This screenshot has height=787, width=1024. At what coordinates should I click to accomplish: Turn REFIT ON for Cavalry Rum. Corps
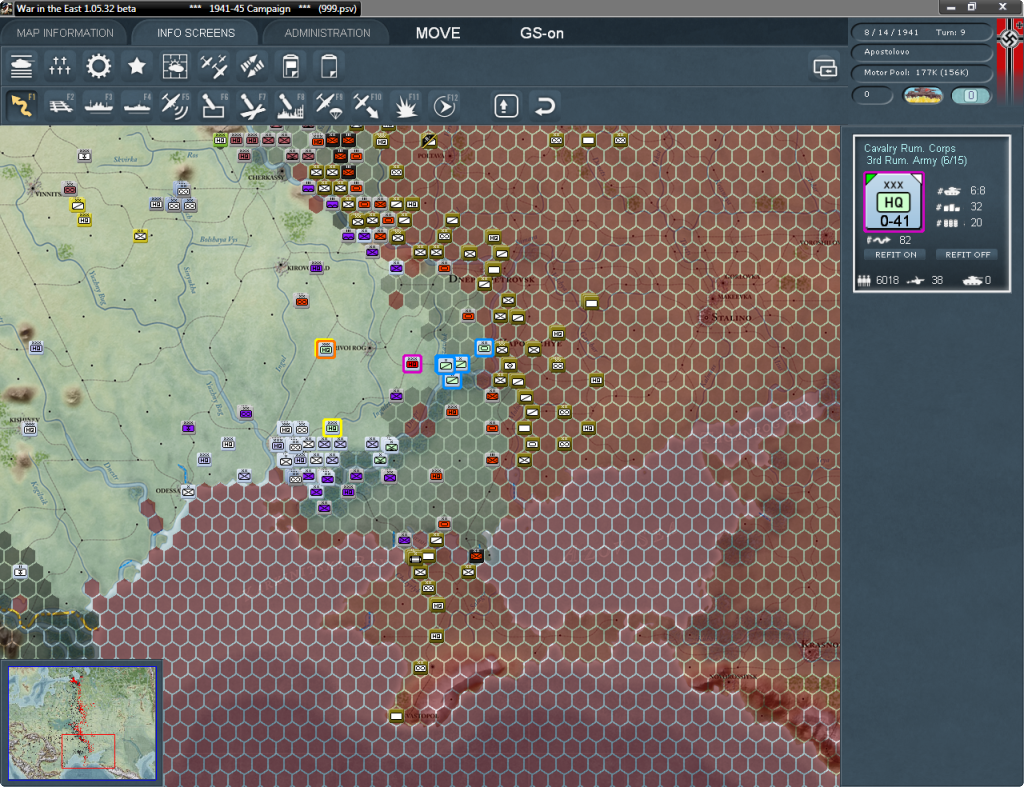tap(895, 255)
